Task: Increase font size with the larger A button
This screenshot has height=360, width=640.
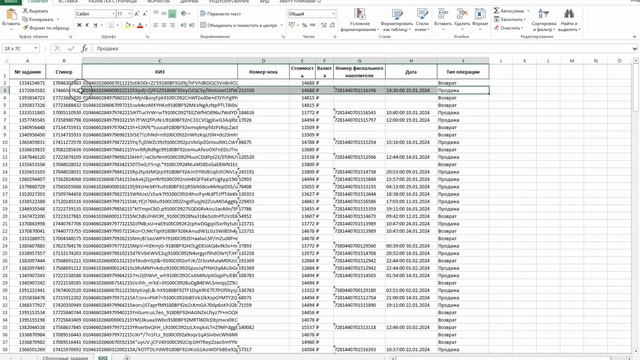Action: [x=137, y=14]
